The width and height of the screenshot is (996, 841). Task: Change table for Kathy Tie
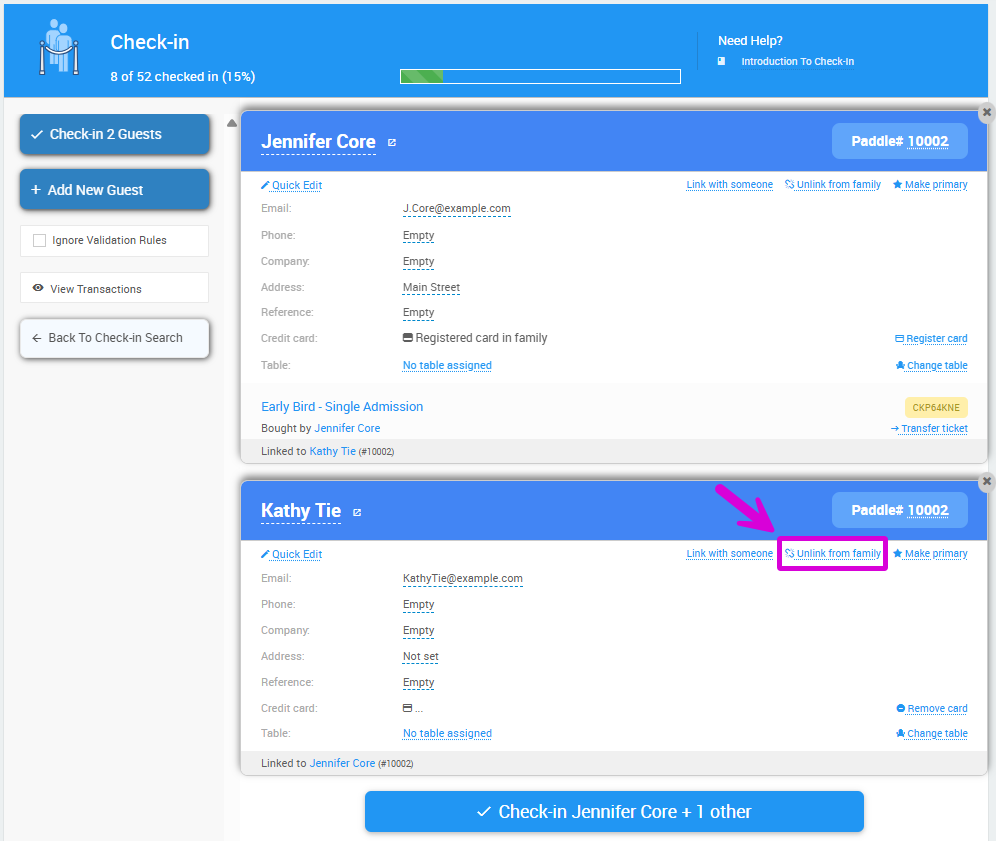click(931, 734)
